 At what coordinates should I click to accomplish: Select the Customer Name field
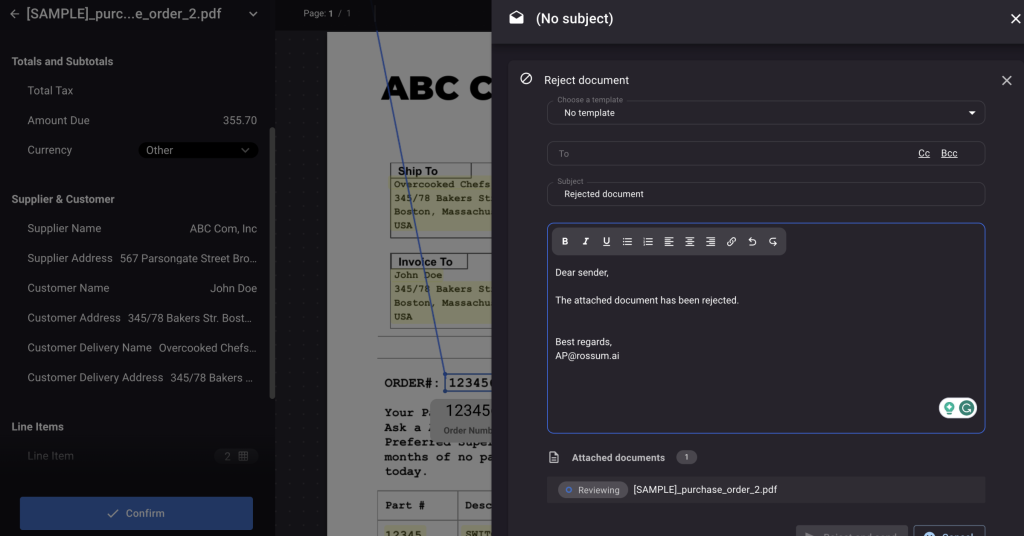142,288
